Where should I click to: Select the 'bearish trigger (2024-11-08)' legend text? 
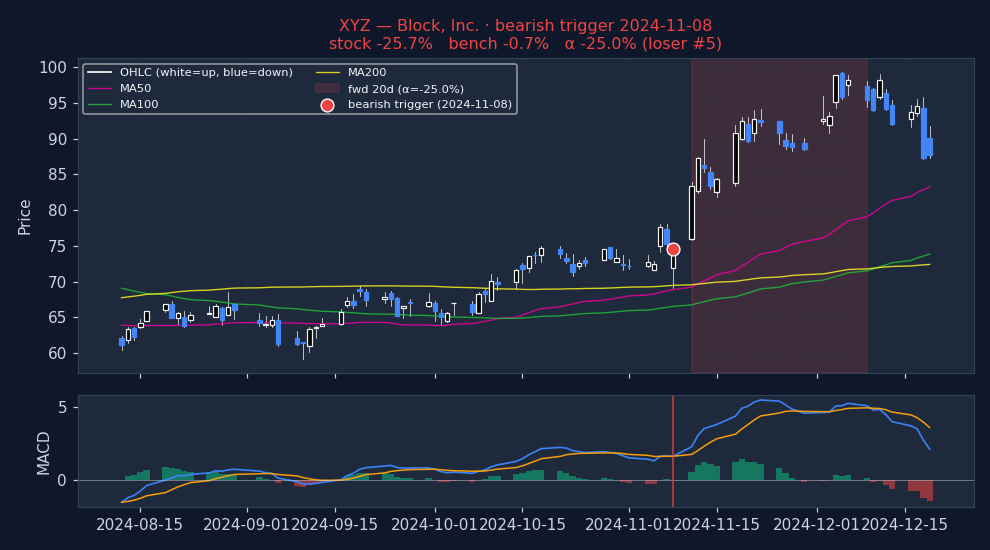pyautogui.click(x=429, y=104)
